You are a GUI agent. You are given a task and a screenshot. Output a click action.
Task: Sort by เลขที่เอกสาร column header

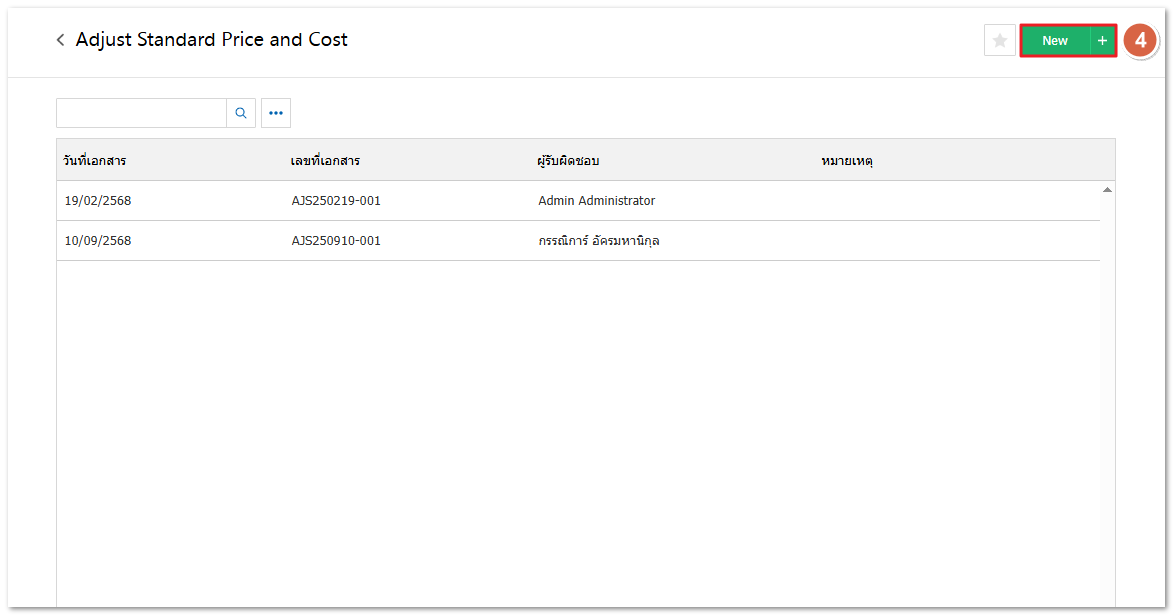tap(325, 160)
